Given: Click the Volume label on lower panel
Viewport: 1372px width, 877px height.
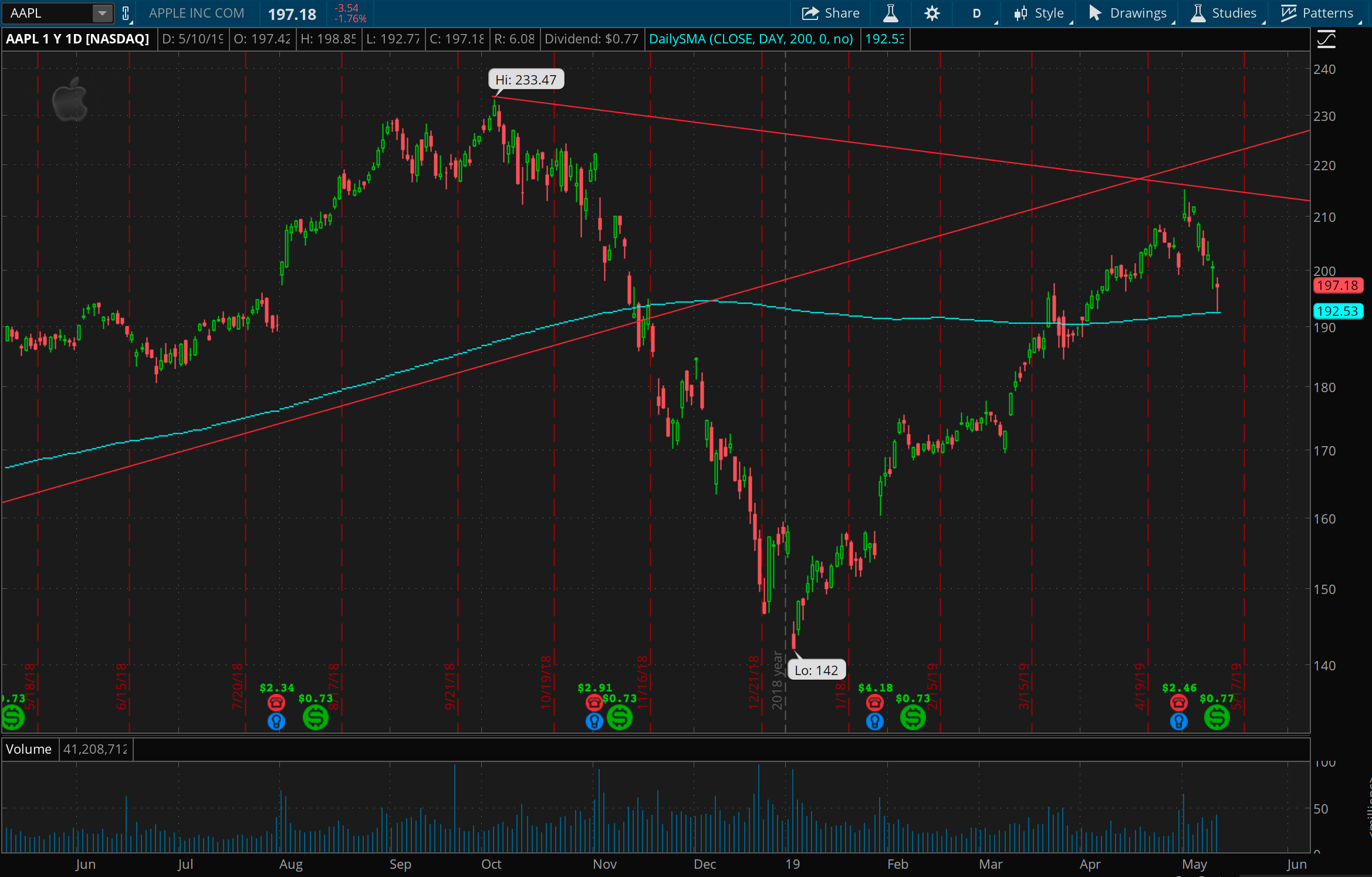Looking at the screenshot, I should 29,749.
